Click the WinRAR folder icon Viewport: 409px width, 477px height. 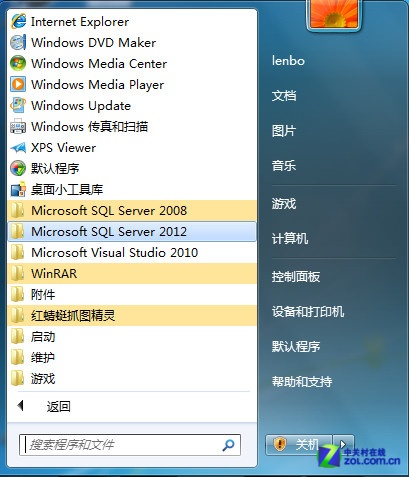pyautogui.click(x=17, y=273)
